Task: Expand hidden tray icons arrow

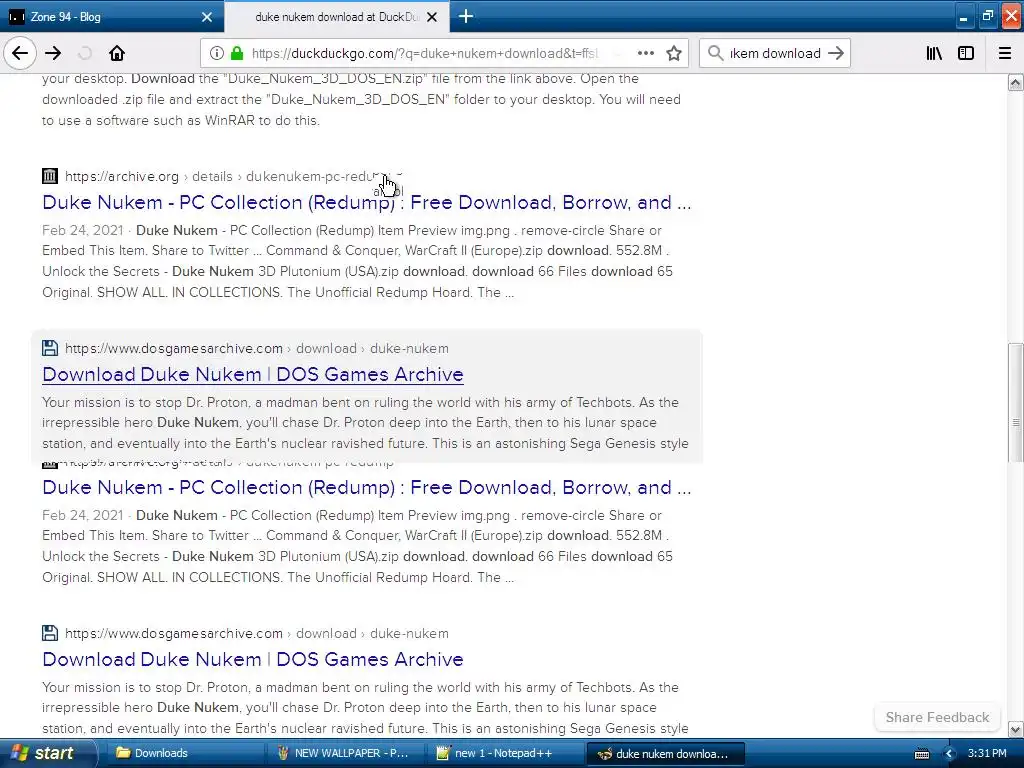Action: click(x=950, y=754)
